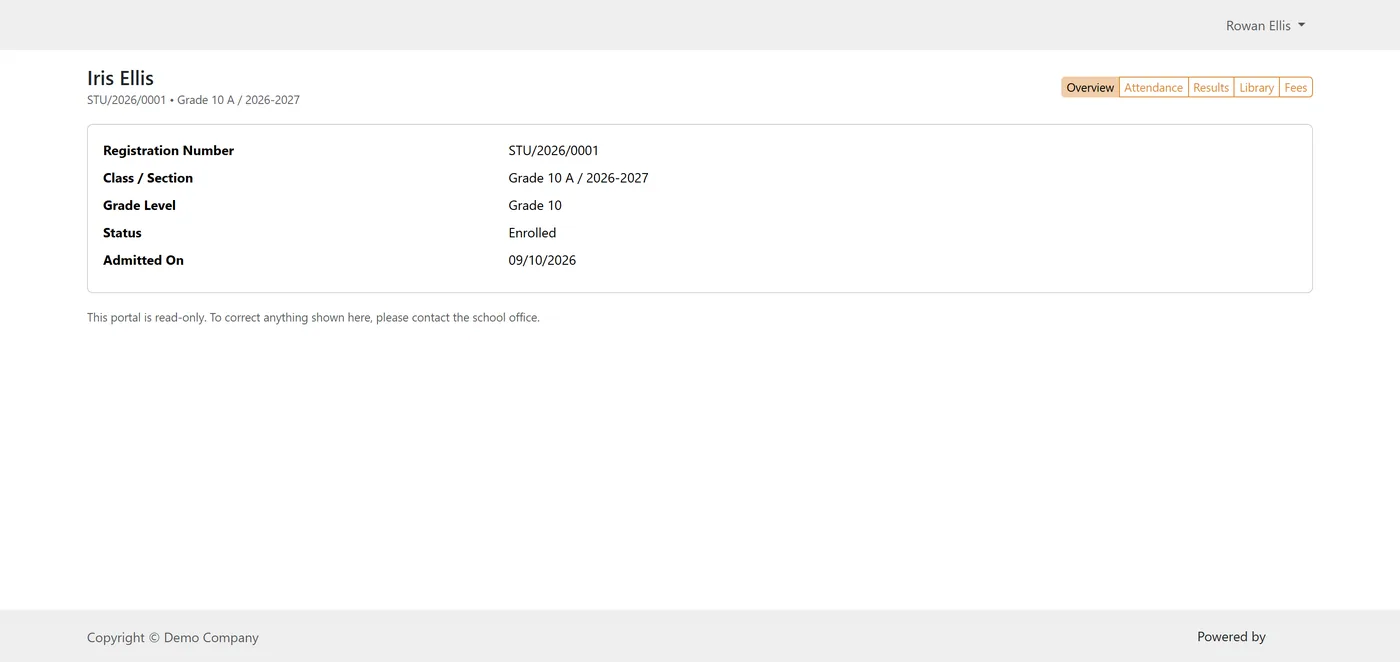
Task: Open the Rowan Ellis user dropdown
Action: click(x=1265, y=26)
